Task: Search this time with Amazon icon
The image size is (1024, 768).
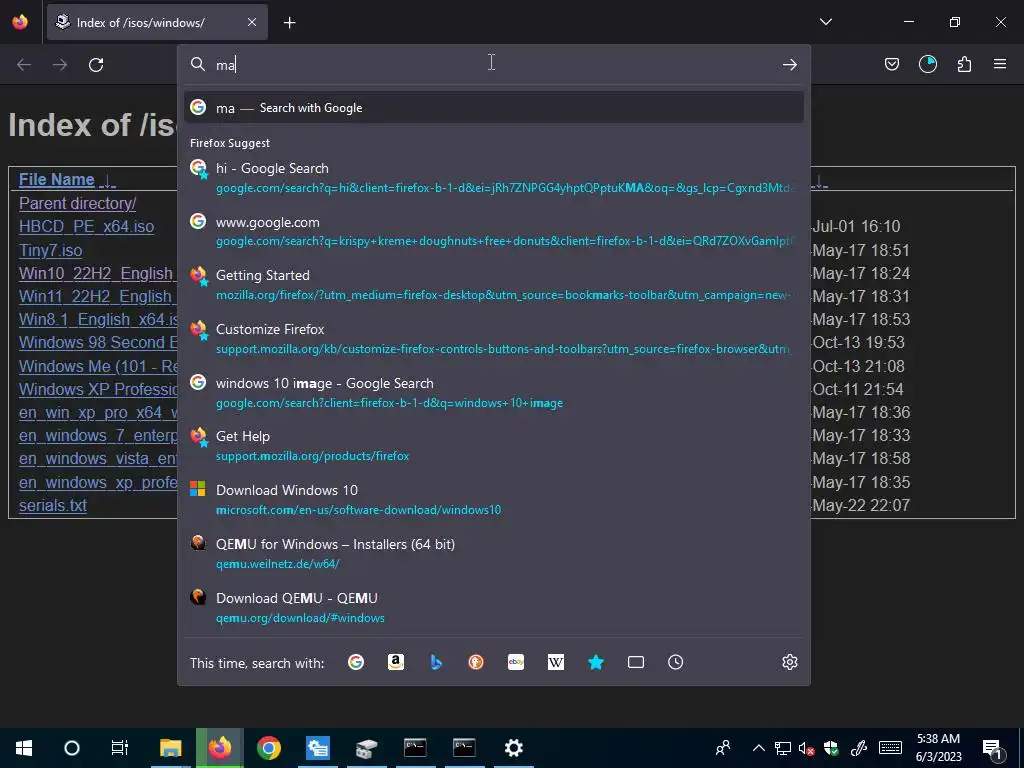Action: point(396,662)
